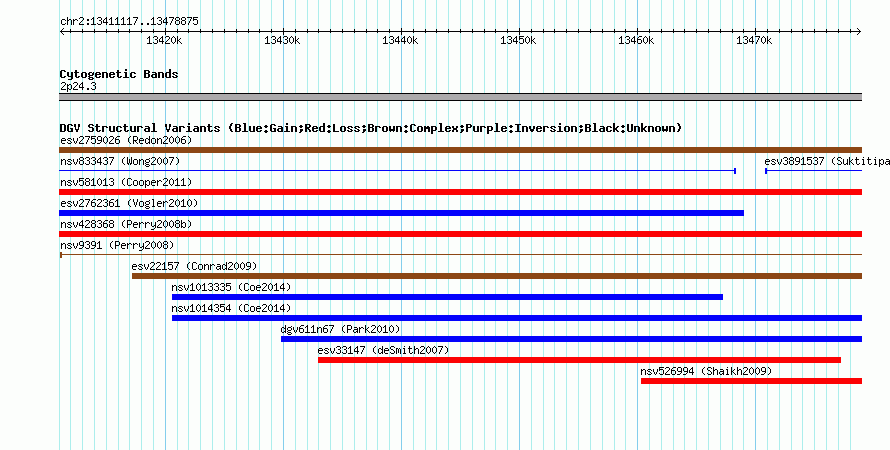
Task: Select the dgv611n67 (Park2010) blue gain bar
Action: click(x=572, y=339)
